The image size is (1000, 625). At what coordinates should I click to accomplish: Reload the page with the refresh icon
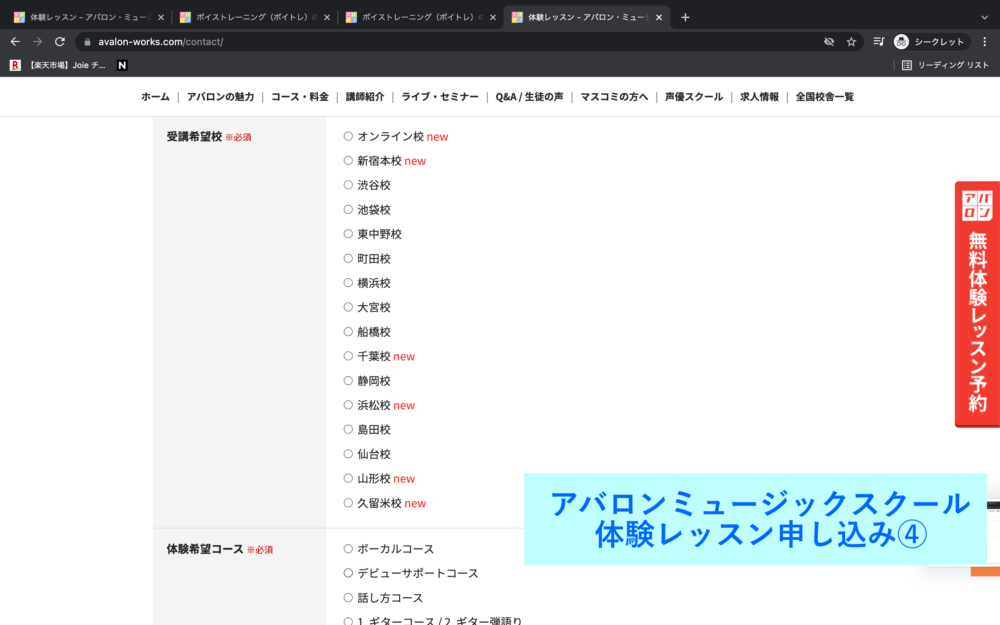point(60,41)
